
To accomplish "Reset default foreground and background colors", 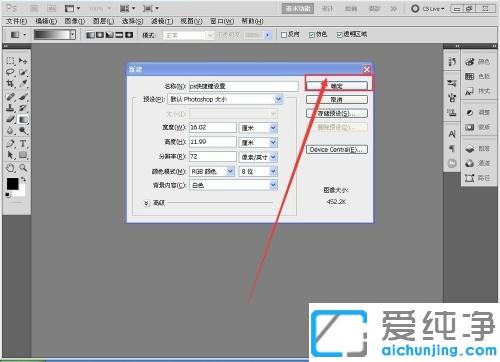I will [8, 195].
